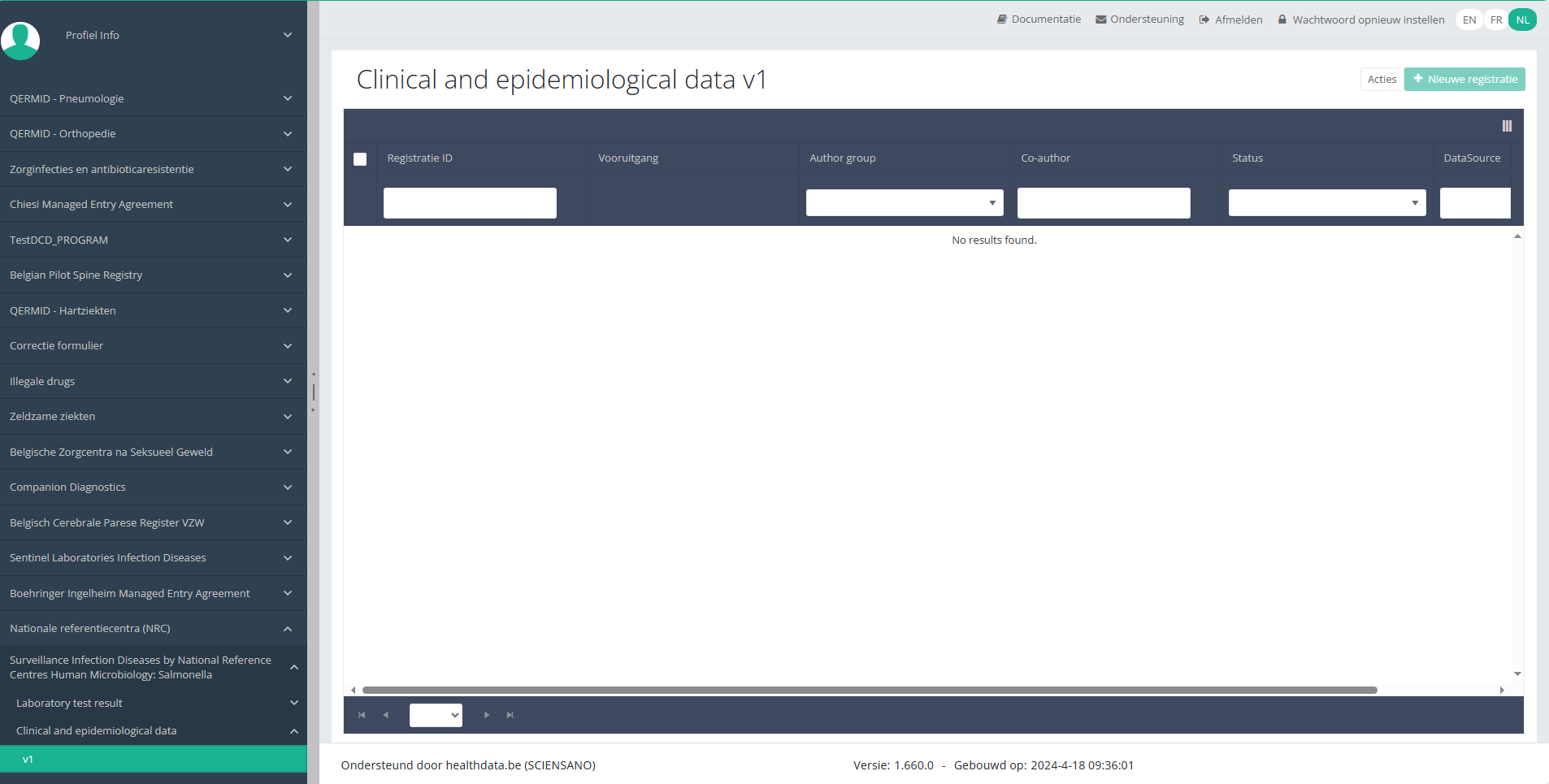This screenshot has height=784, width=1549.
Task: Open Documentatie link with book icon
Action: (1039, 19)
